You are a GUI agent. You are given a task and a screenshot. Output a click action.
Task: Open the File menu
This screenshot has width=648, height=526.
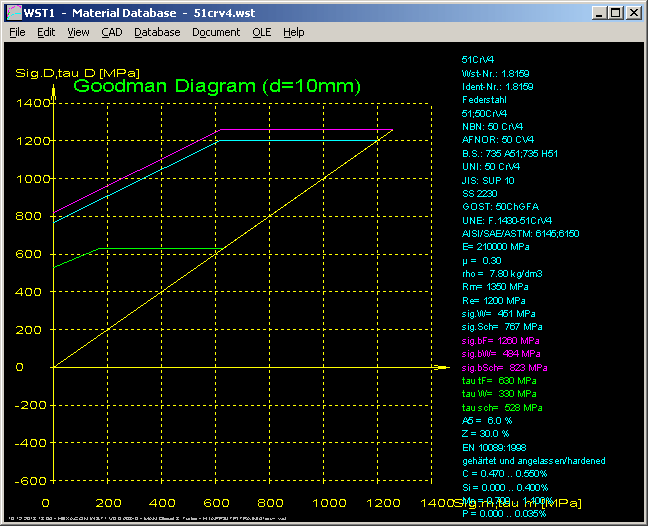(x=17, y=32)
